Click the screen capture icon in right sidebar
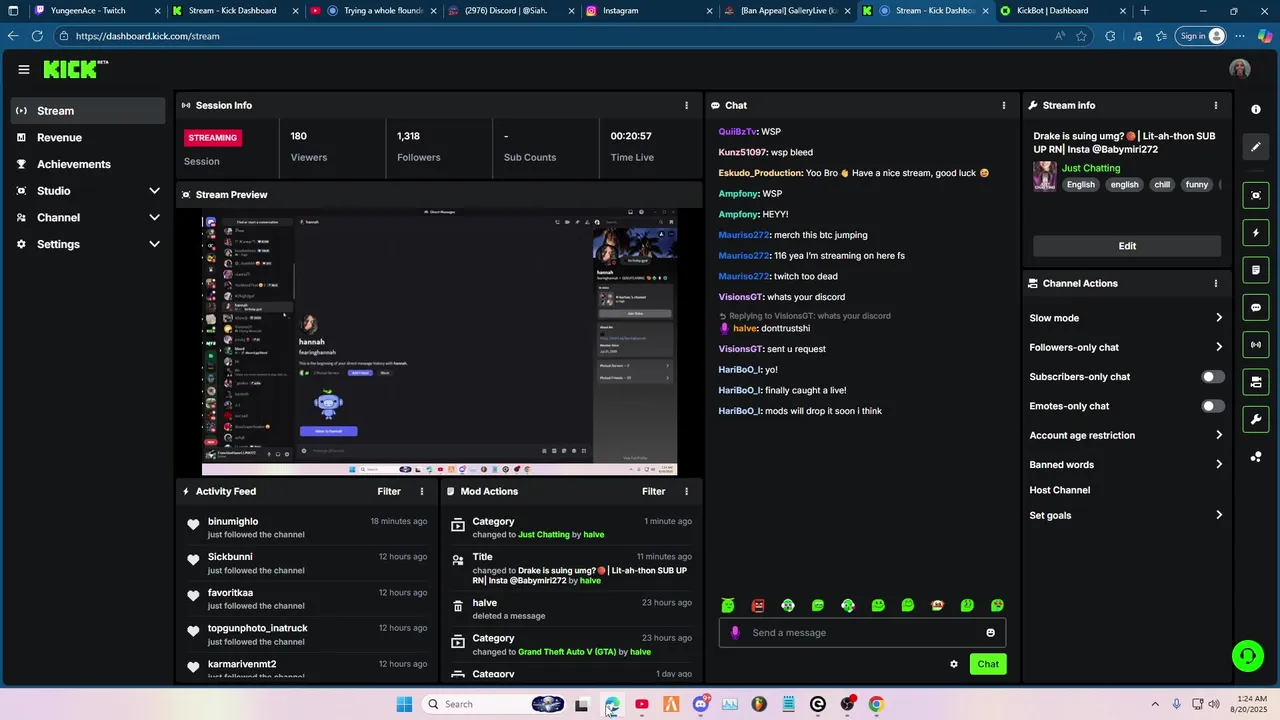 [1256, 195]
